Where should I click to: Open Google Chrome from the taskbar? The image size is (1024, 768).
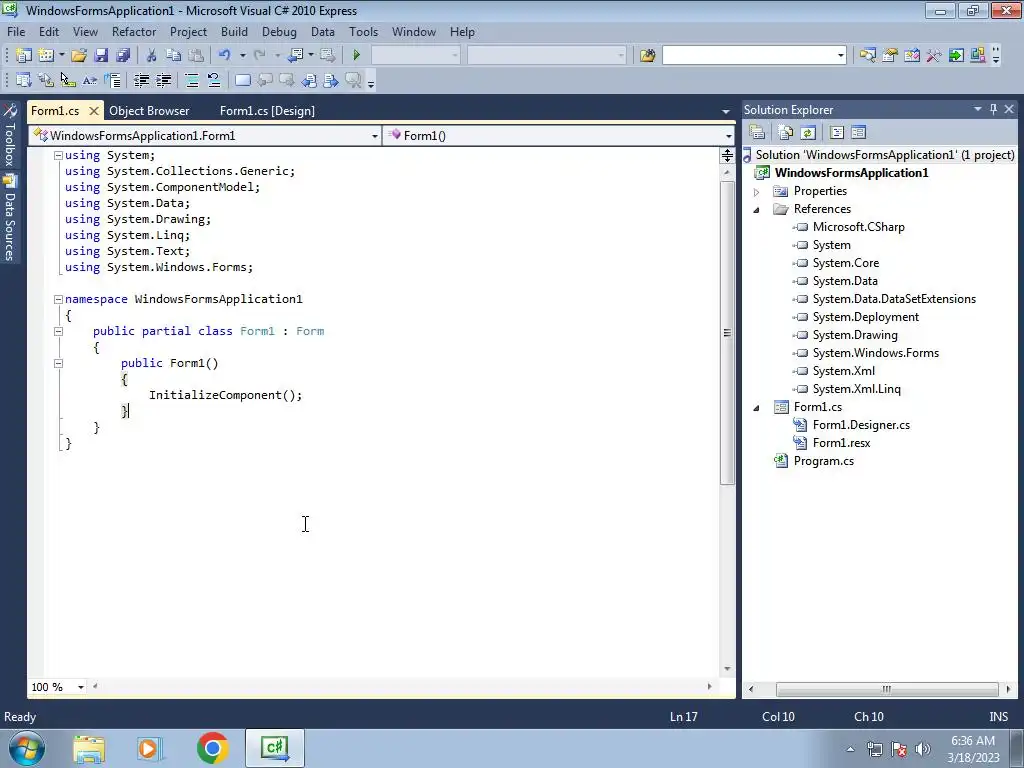click(212, 748)
